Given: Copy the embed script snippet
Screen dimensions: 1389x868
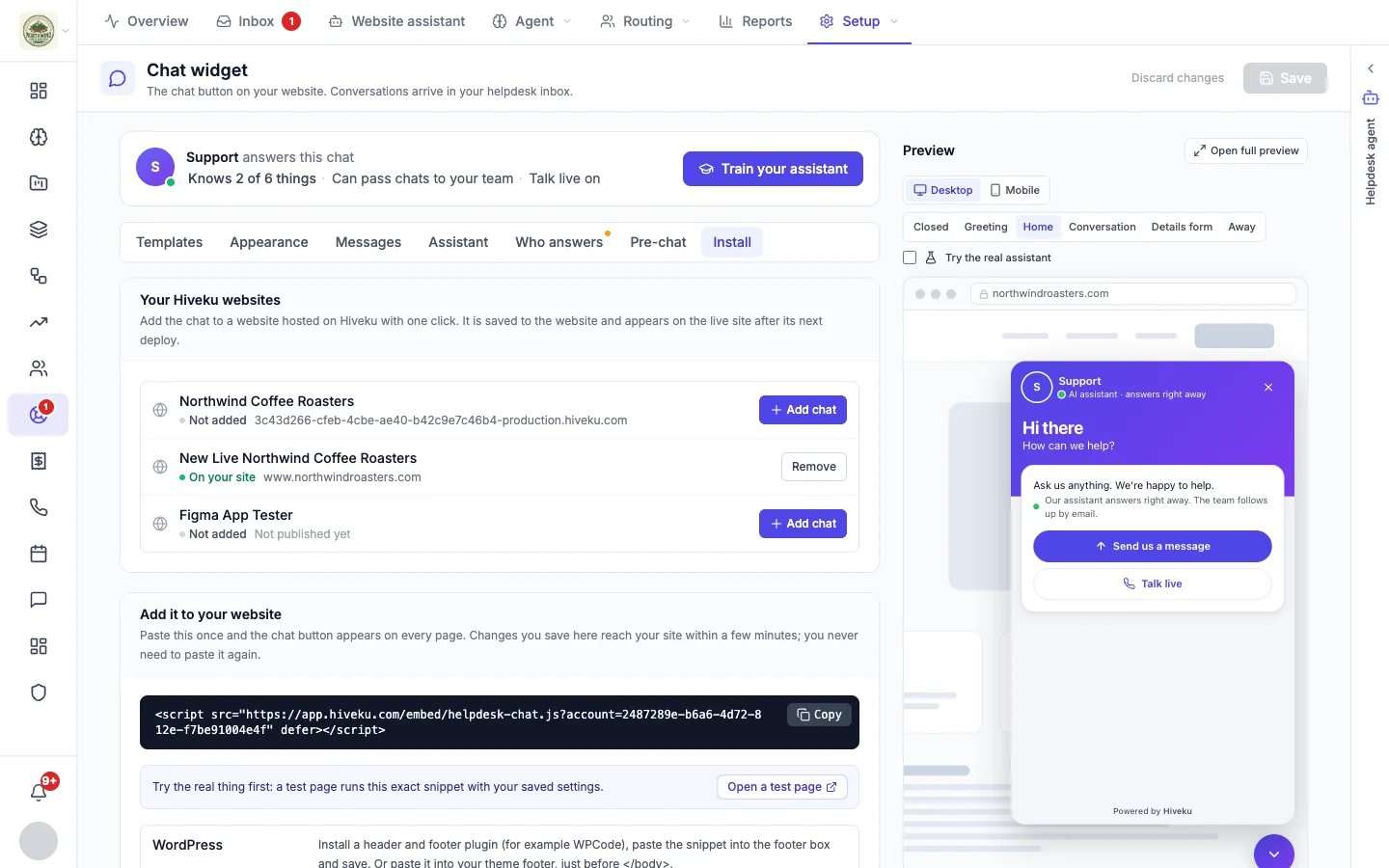Looking at the screenshot, I should coord(820,715).
